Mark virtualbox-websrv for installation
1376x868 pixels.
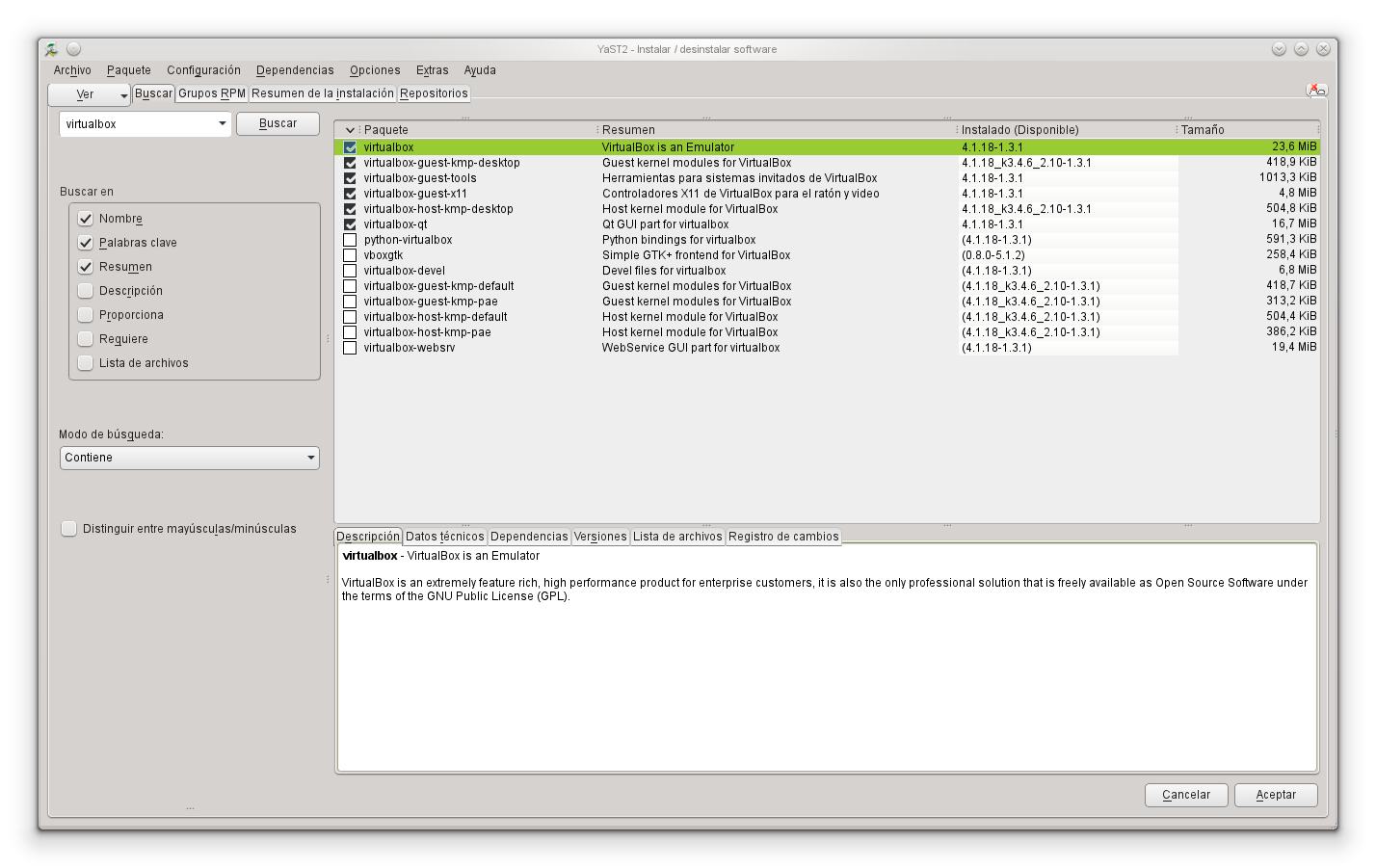350,348
